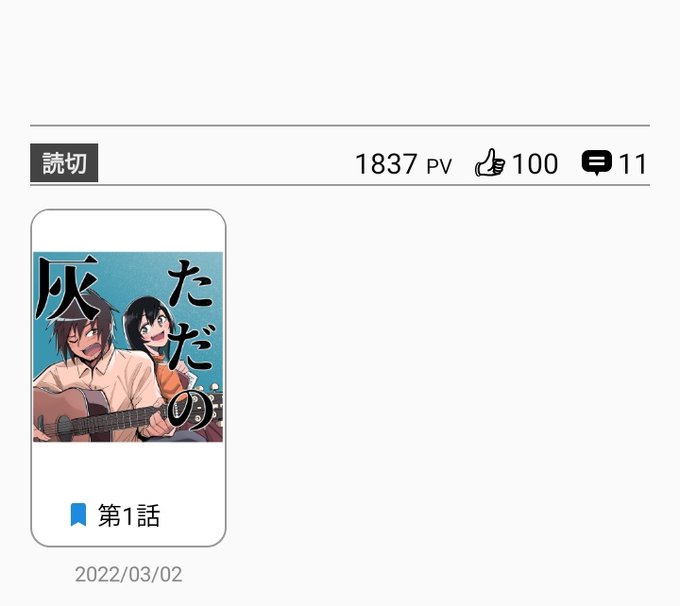
Task: Select the 読切 one-shot badge
Action: pyautogui.click(x=64, y=163)
